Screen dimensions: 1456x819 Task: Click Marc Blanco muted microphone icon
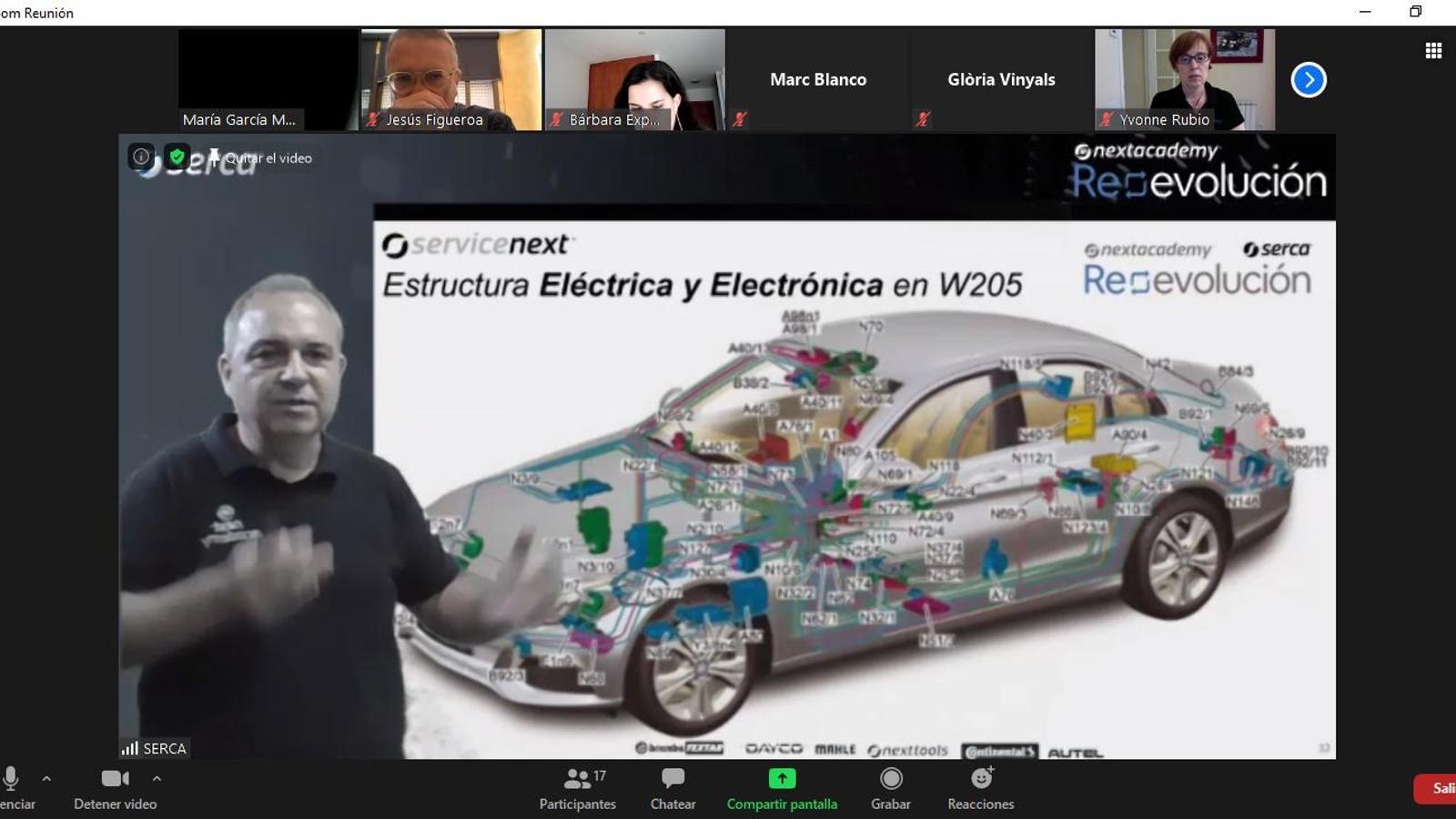coord(740,119)
